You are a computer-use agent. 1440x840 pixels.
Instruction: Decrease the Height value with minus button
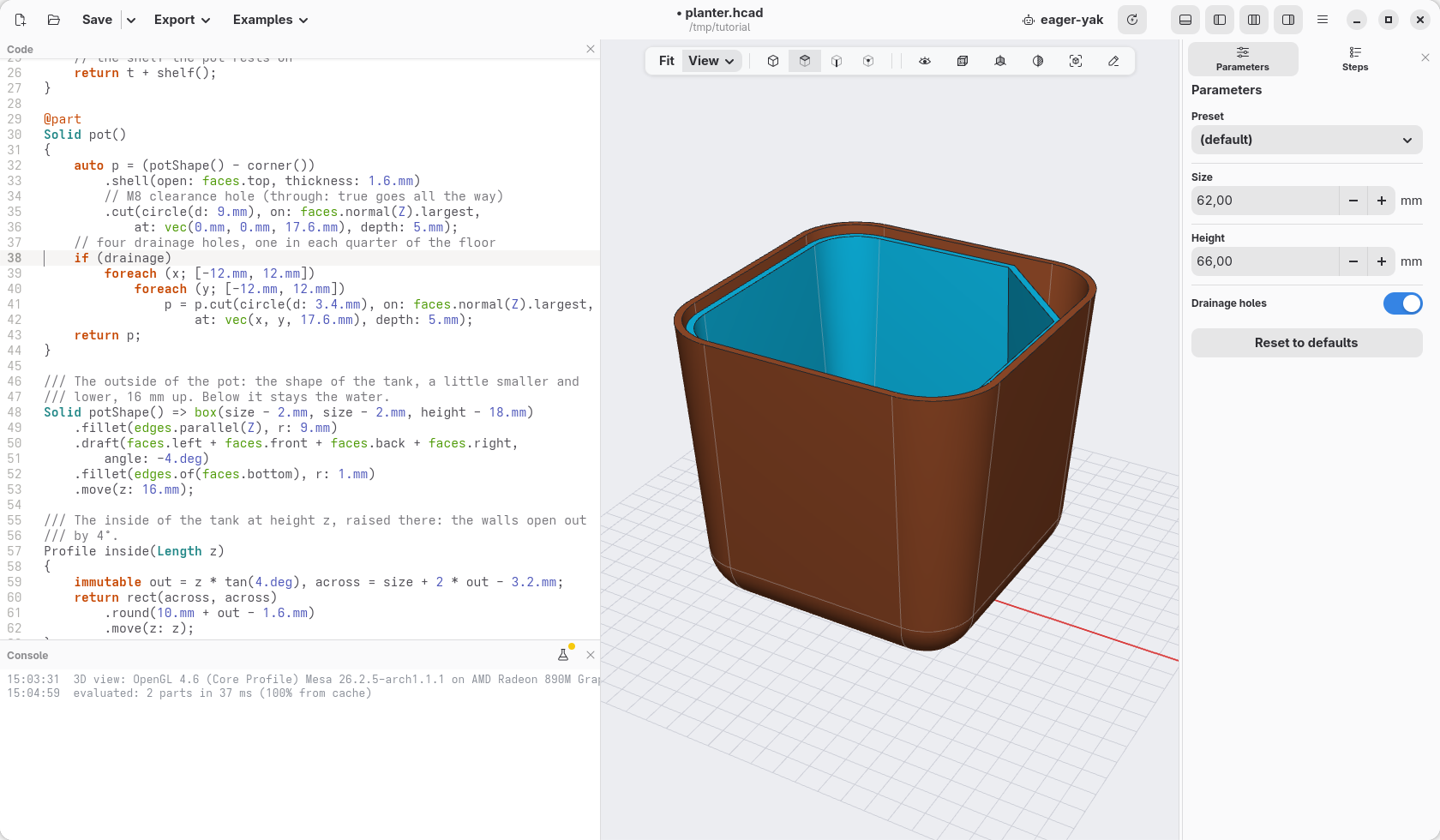coord(1353,261)
